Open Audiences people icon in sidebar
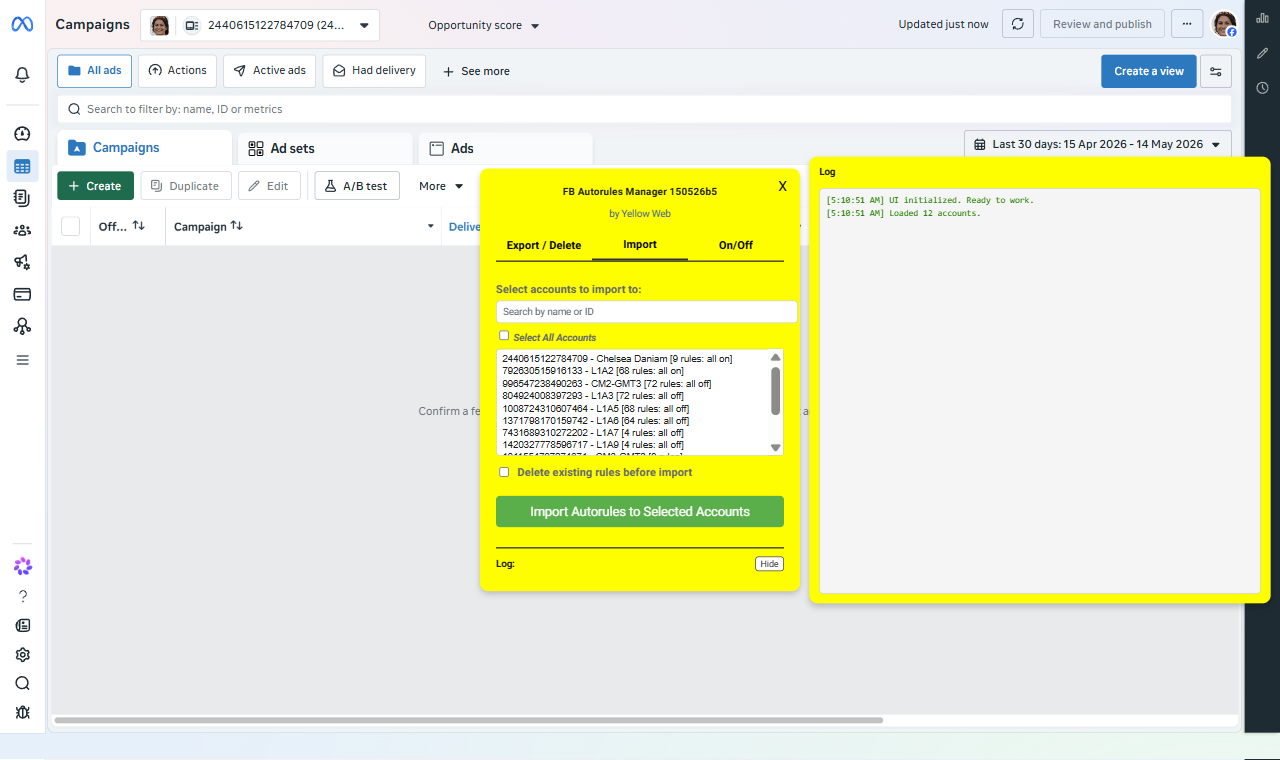1280x760 pixels. coord(22,230)
